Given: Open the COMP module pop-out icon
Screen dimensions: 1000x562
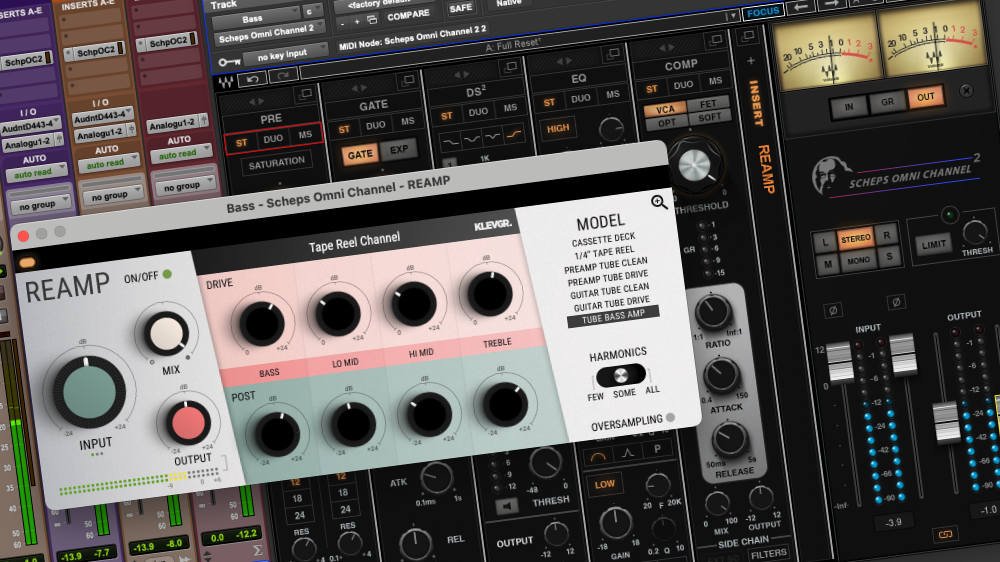Looking at the screenshot, I should point(716,40).
